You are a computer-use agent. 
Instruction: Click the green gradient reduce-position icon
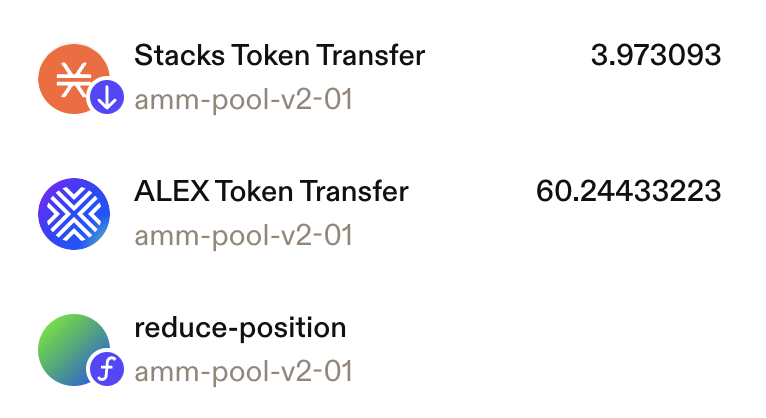[x=74, y=350]
